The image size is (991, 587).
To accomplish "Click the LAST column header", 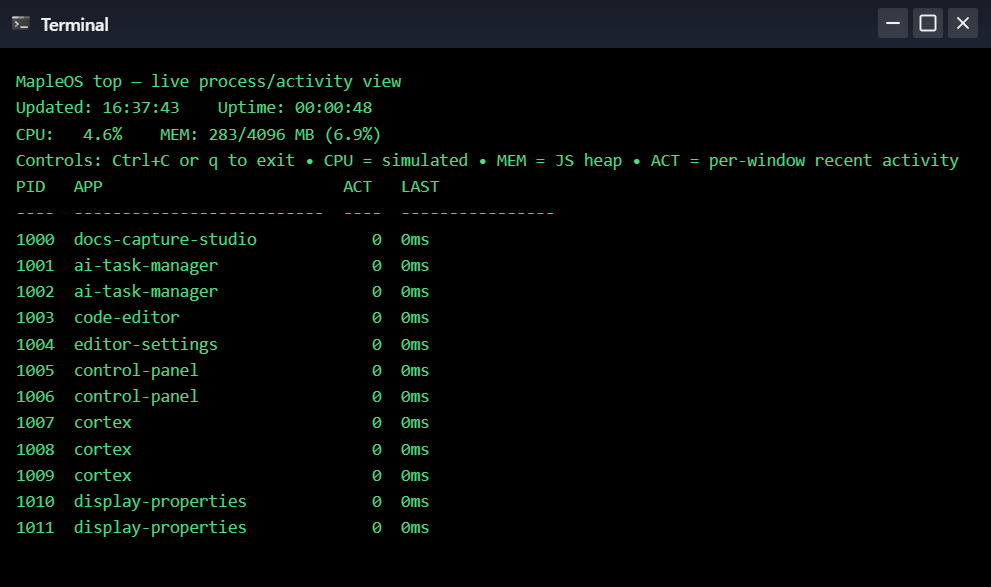I will 420,187.
